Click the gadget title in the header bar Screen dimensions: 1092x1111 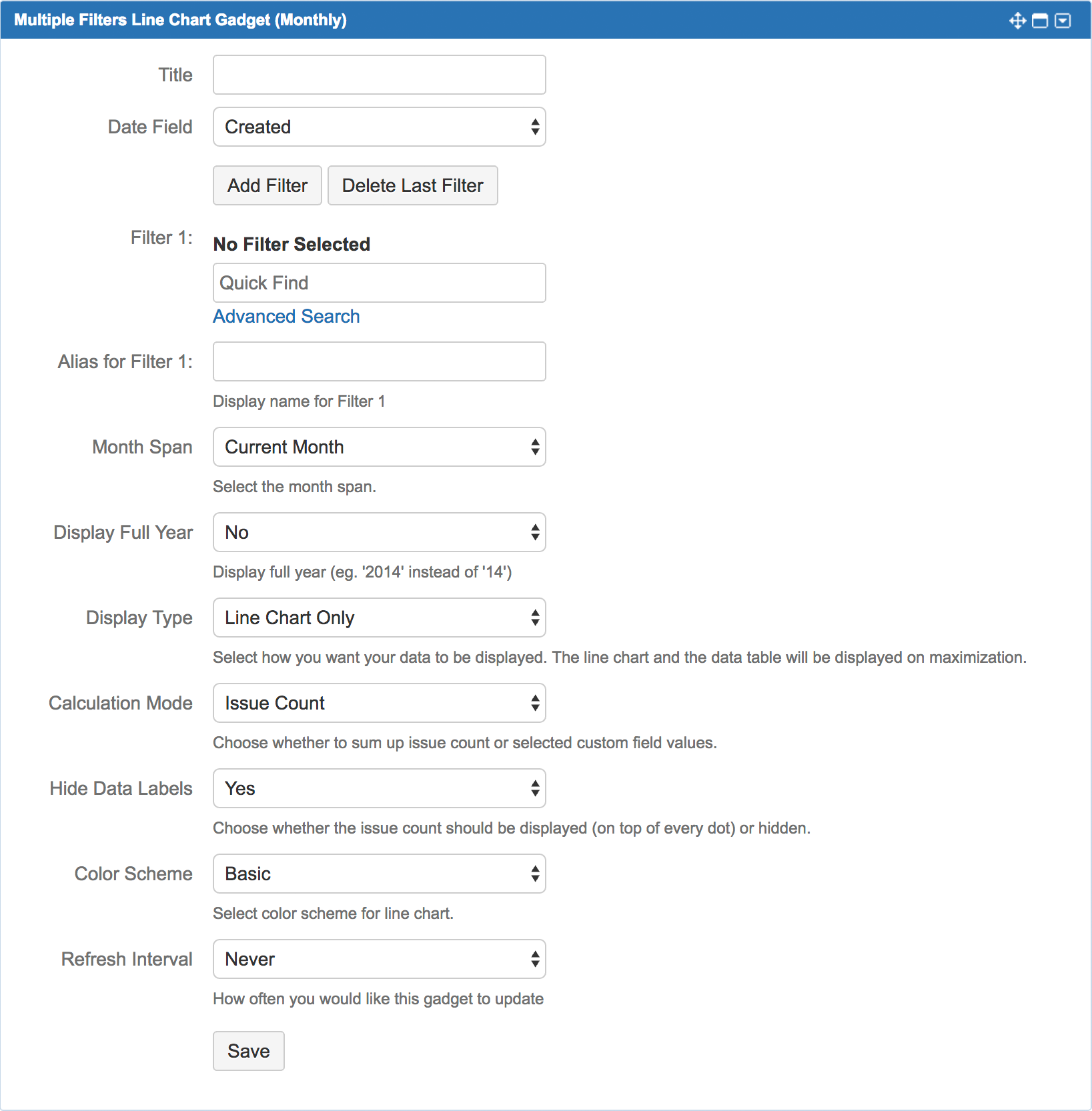pos(180,20)
